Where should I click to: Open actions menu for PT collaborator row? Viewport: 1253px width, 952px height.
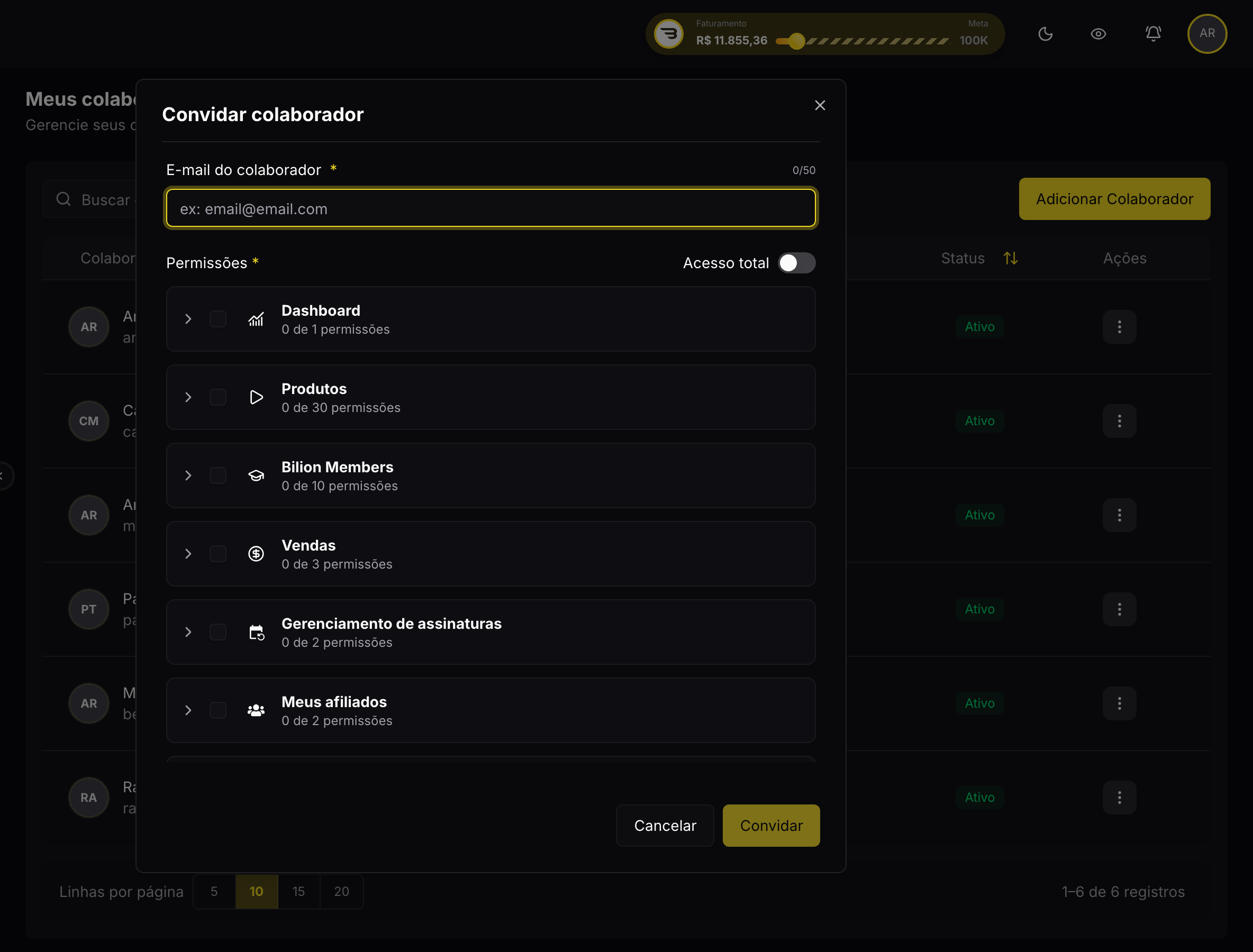1119,609
